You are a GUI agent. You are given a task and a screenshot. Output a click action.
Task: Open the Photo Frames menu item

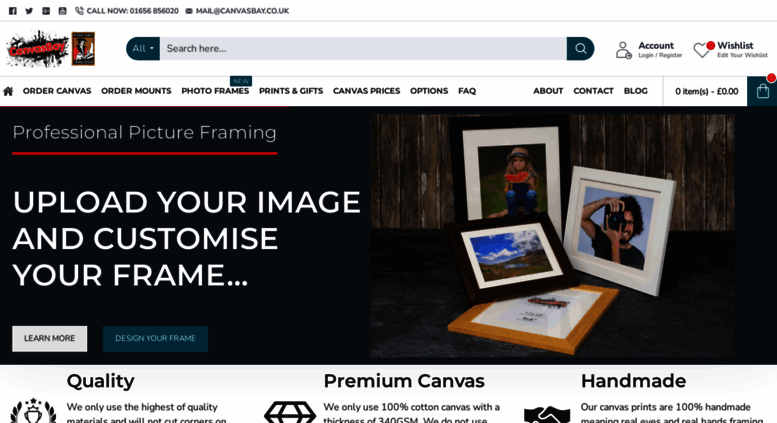[215, 91]
